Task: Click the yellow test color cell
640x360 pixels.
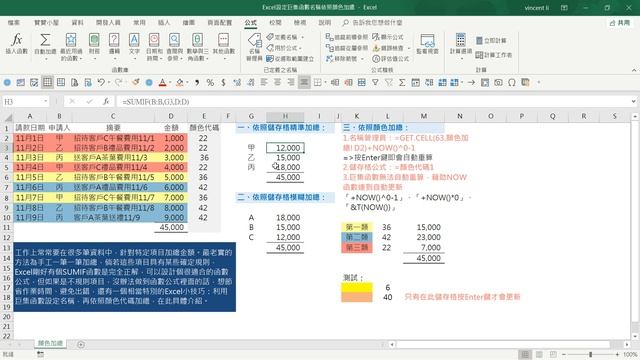Action: pos(357,287)
